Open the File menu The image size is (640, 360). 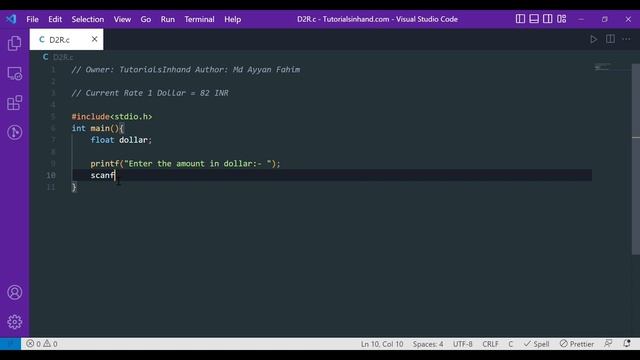click(32, 19)
